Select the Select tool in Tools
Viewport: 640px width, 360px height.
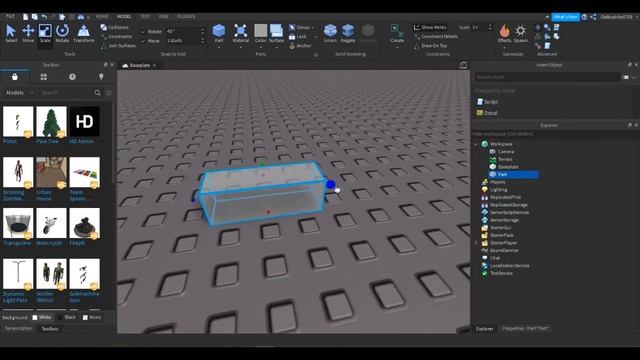[x=11, y=33]
